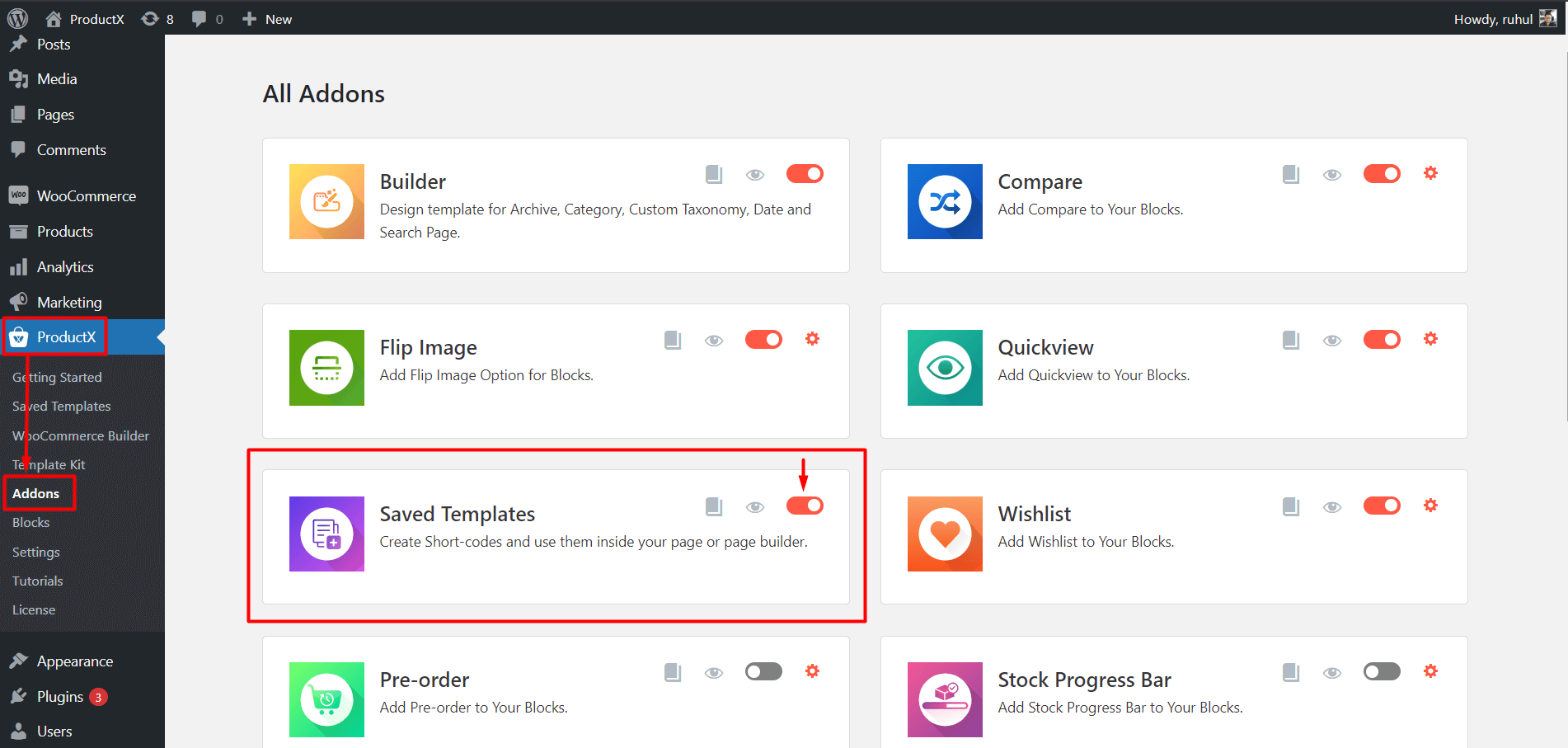Open Pre-order addon settings gear
1568x748 pixels.
tap(813, 671)
